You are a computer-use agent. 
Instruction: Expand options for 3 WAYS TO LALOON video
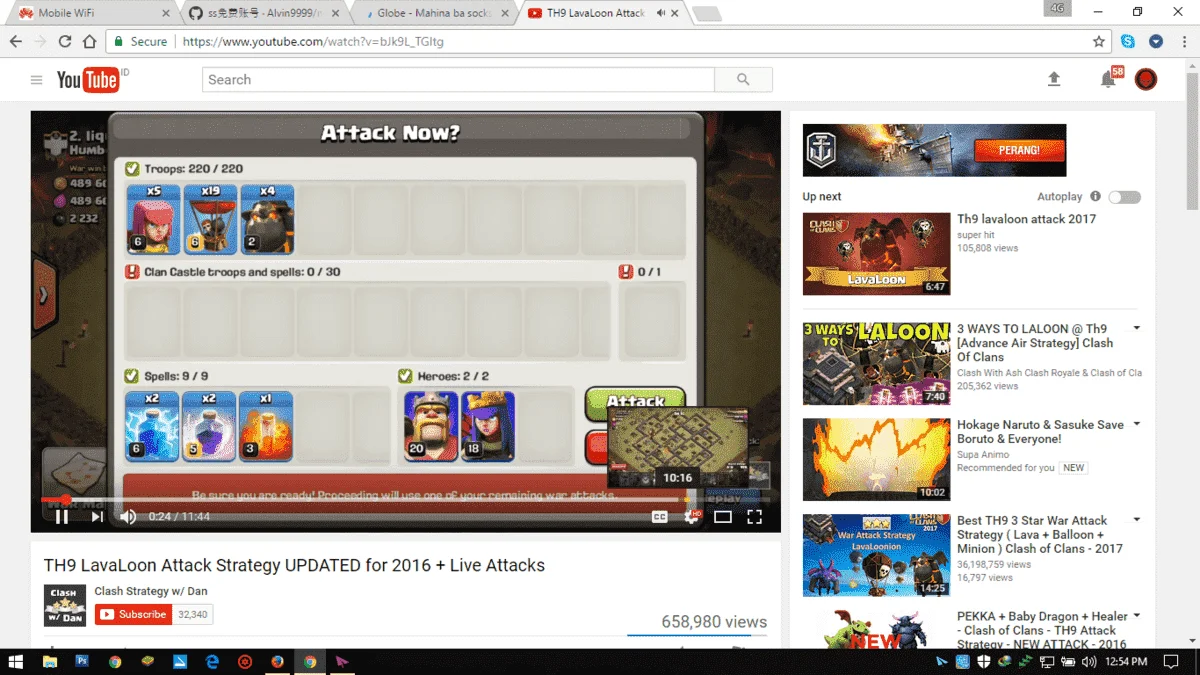pos(1136,328)
